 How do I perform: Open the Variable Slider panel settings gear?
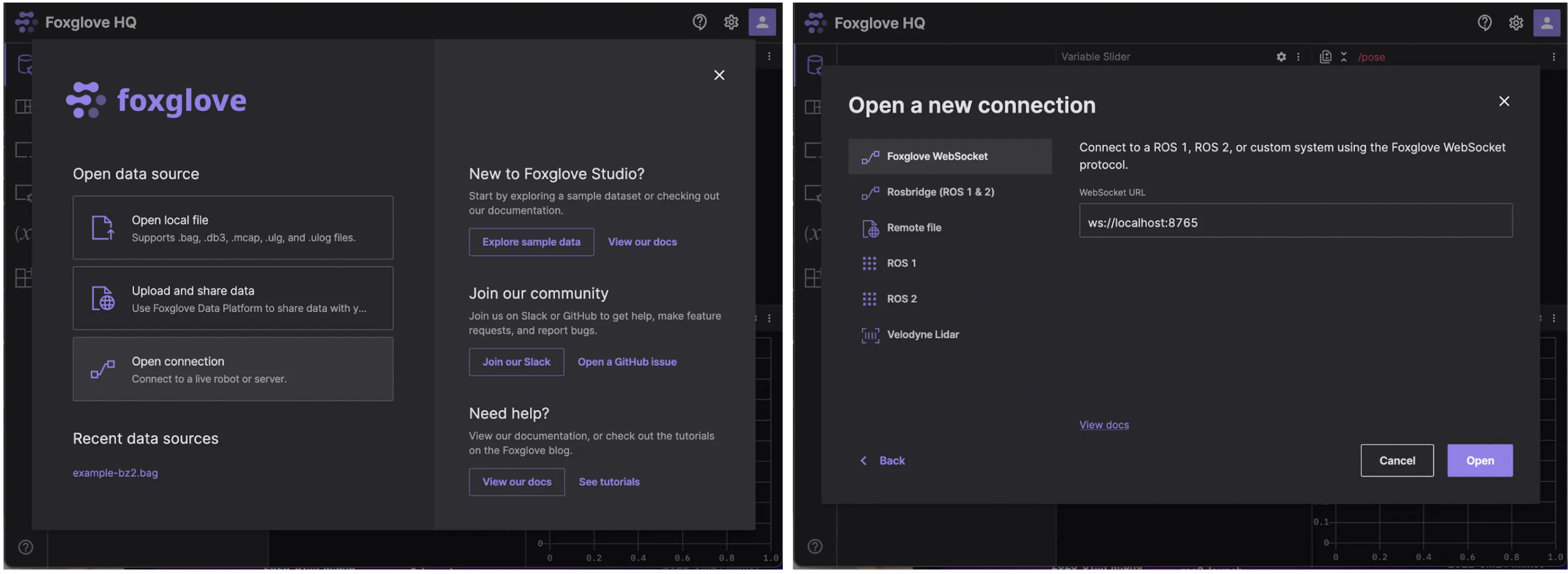pyautogui.click(x=1281, y=57)
